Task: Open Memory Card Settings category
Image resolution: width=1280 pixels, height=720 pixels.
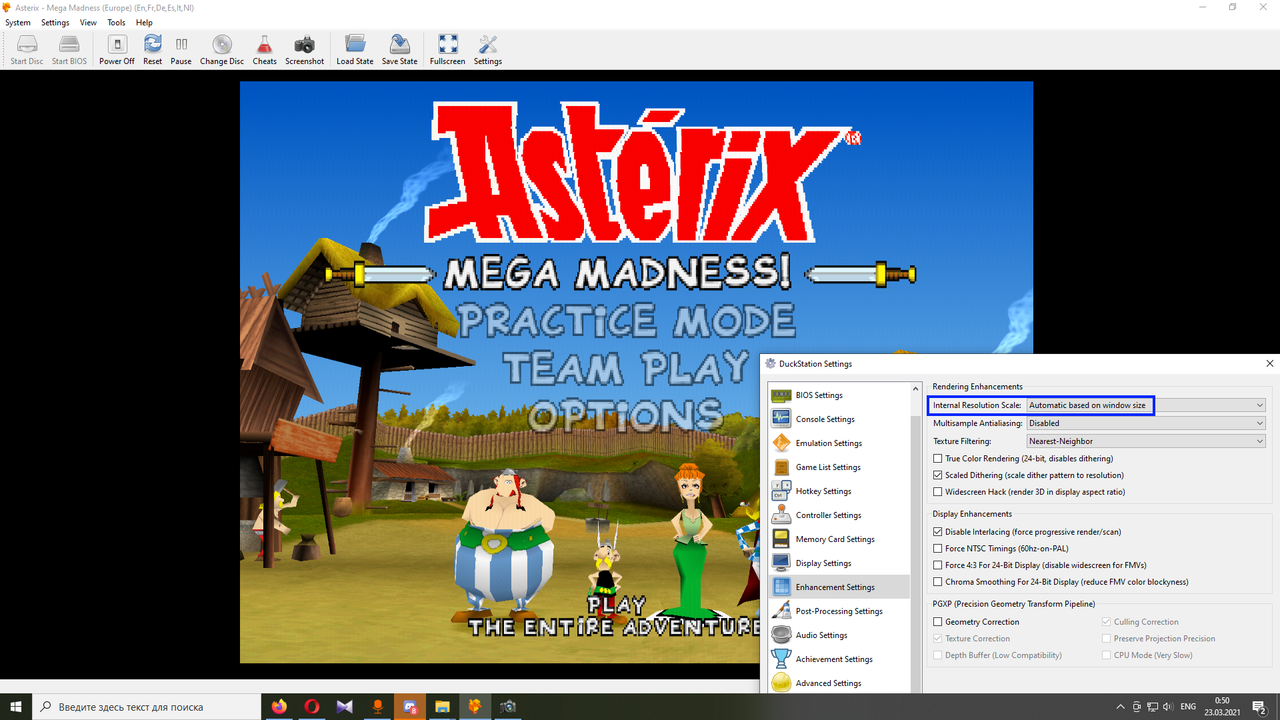Action: pyautogui.click(x=839, y=539)
